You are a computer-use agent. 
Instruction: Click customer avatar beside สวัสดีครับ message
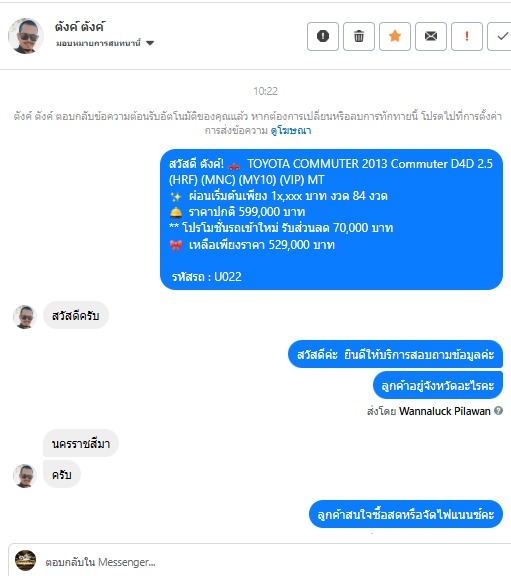click(x=25, y=317)
